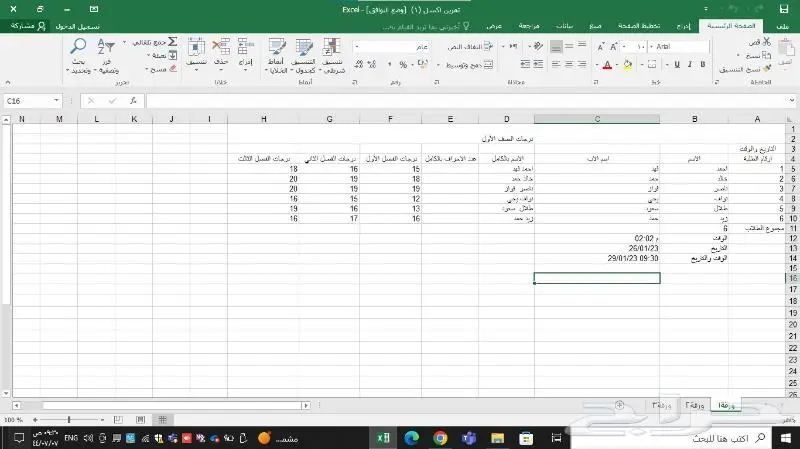Viewport: 800px width, 449px height.
Task: Expand the formula bar chevron
Action: point(792,101)
